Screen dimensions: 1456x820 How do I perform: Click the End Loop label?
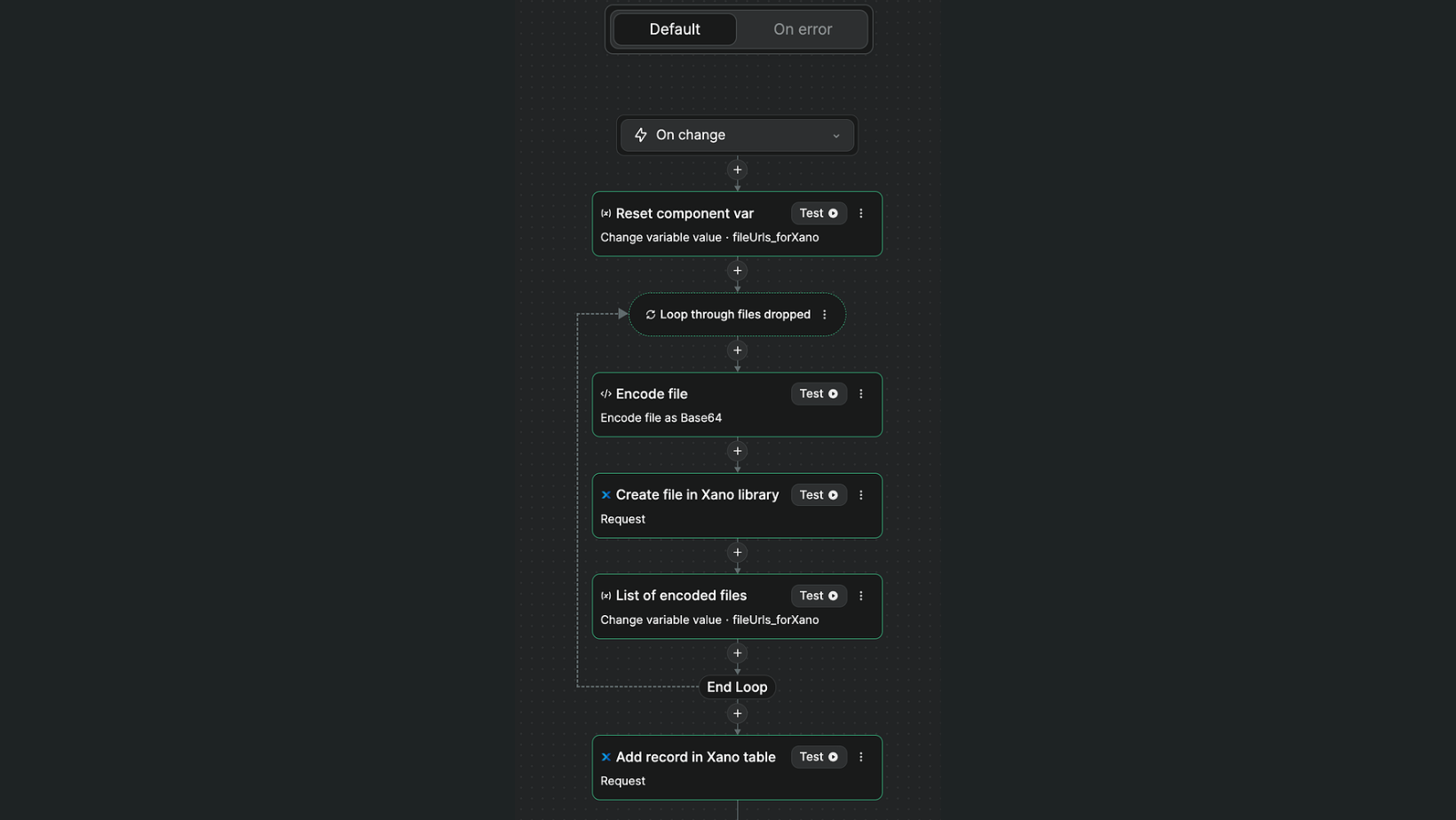point(737,686)
